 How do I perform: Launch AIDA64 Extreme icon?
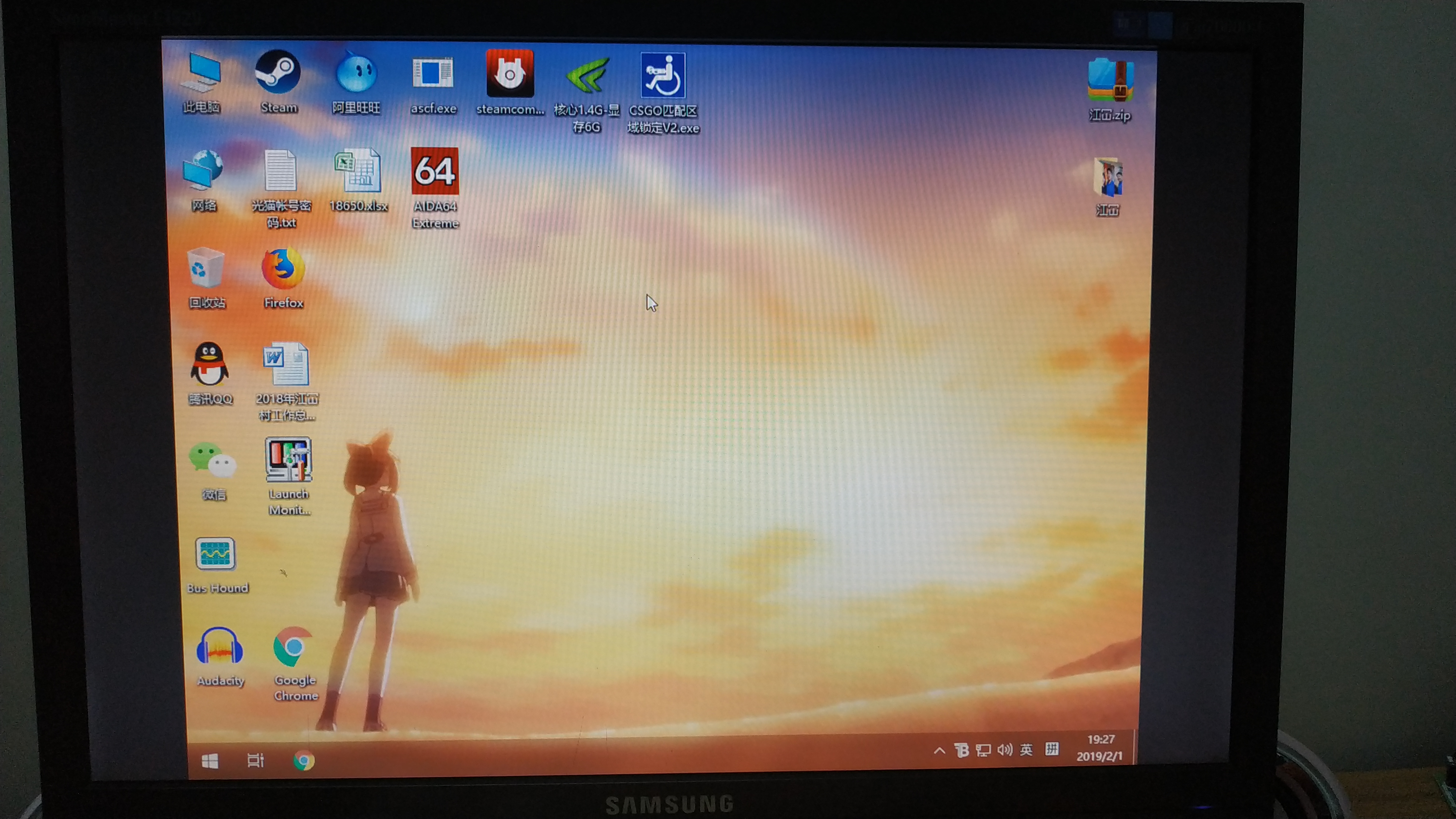coord(435,189)
